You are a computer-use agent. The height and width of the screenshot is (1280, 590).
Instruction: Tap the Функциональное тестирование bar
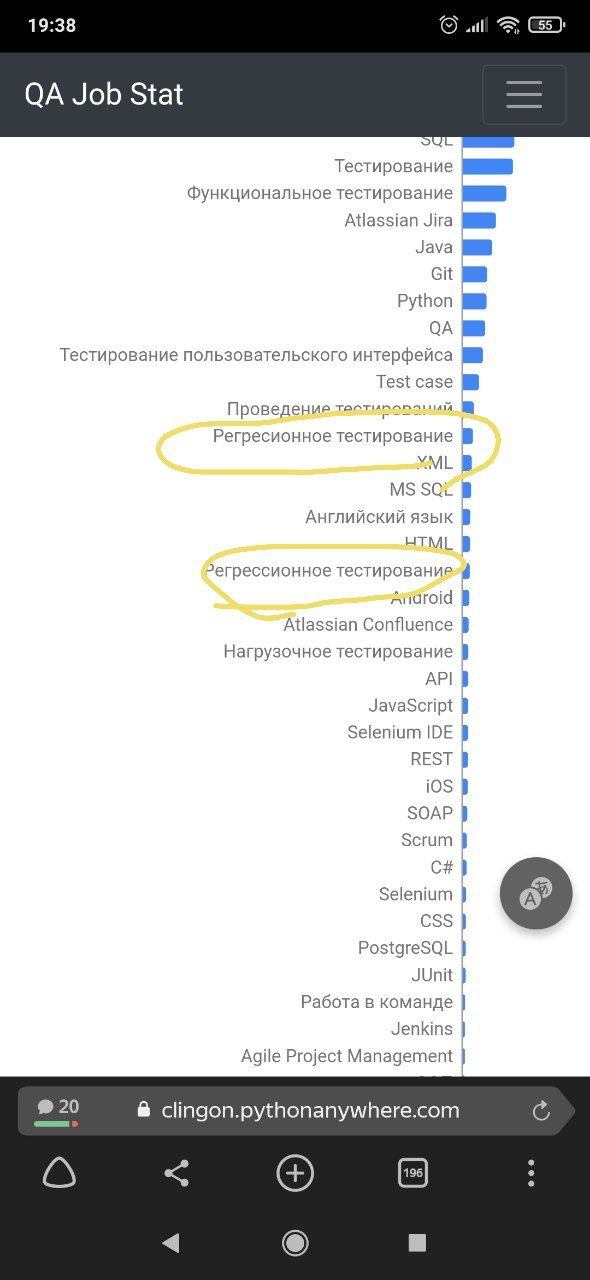484,193
